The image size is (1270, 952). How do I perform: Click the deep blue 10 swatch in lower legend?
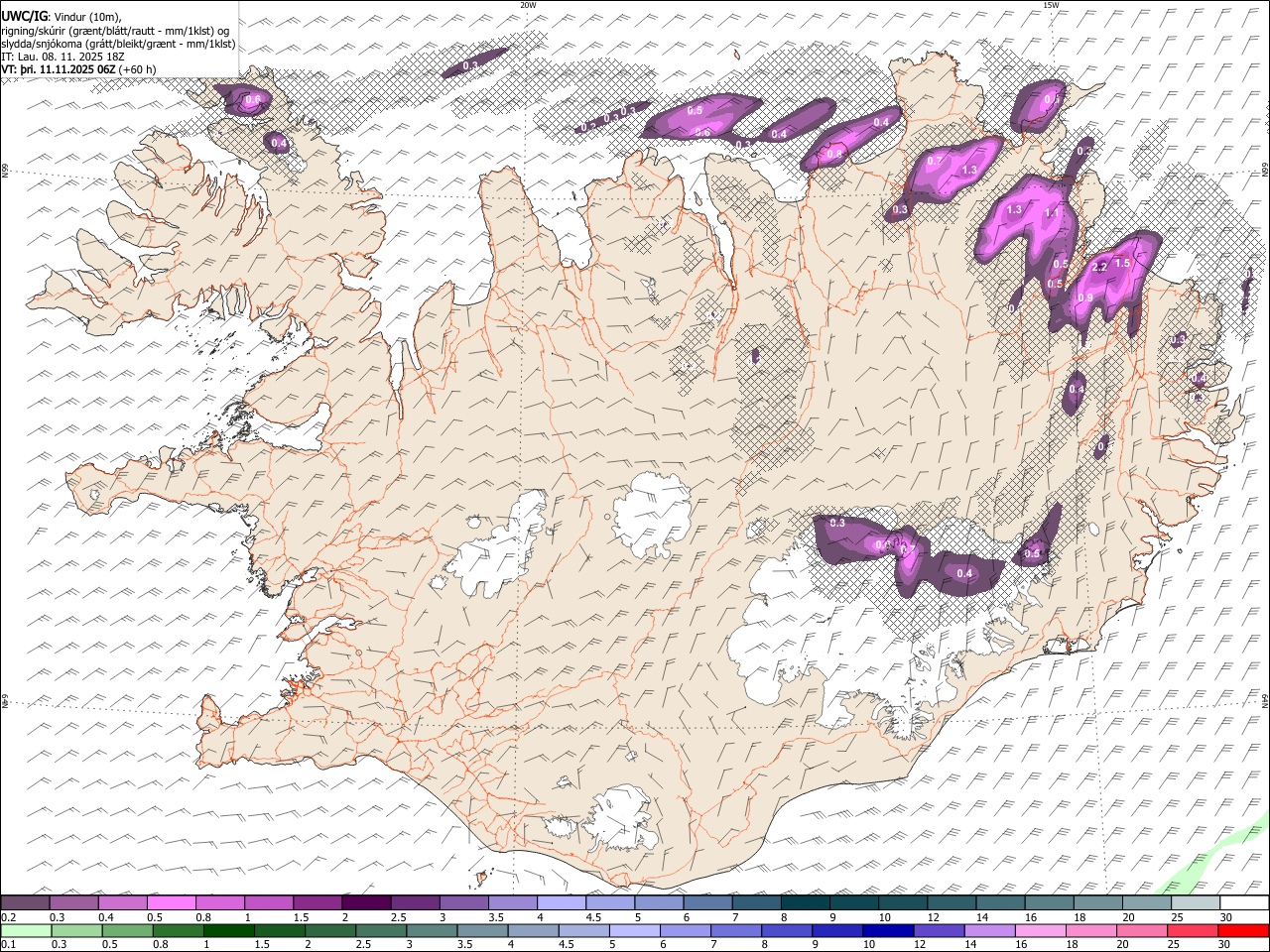886,930
